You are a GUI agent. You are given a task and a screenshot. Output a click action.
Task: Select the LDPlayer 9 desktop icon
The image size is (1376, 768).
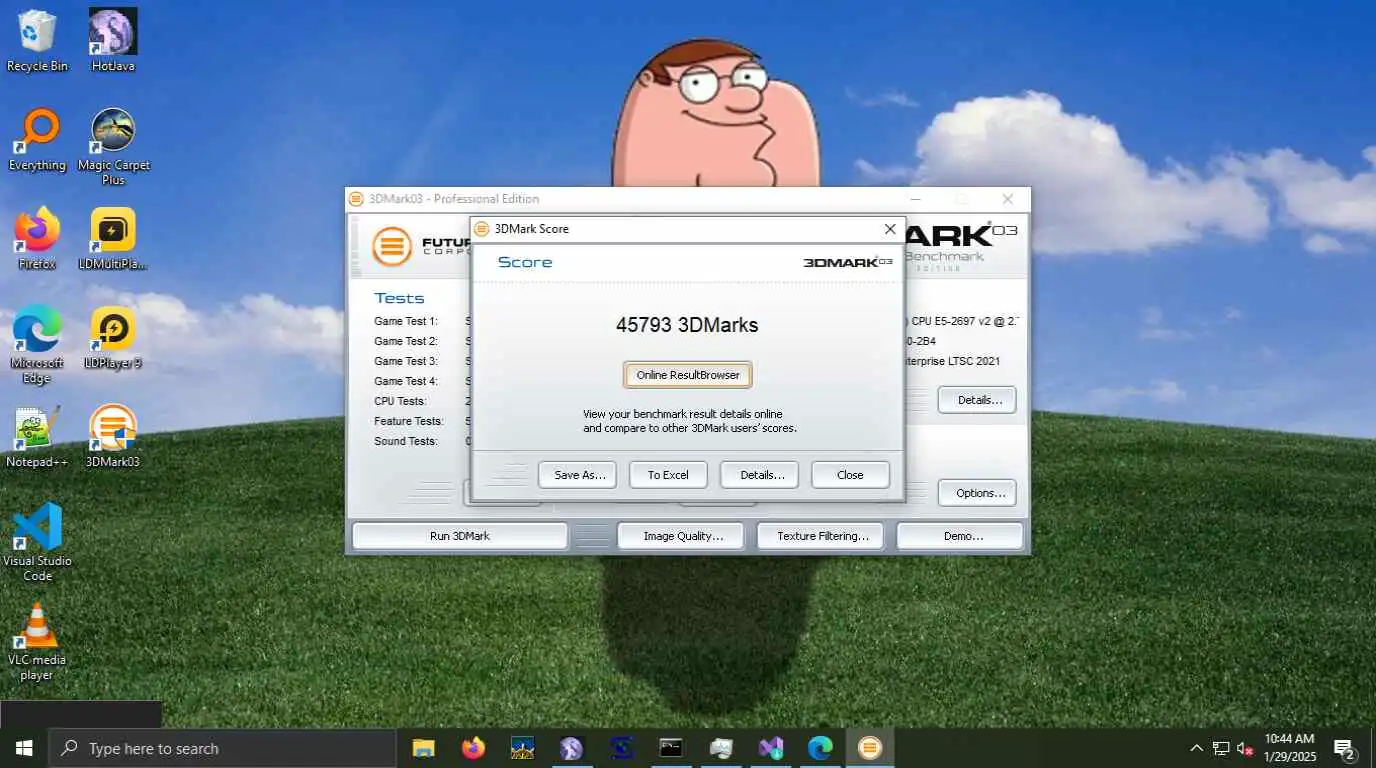(x=113, y=337)
